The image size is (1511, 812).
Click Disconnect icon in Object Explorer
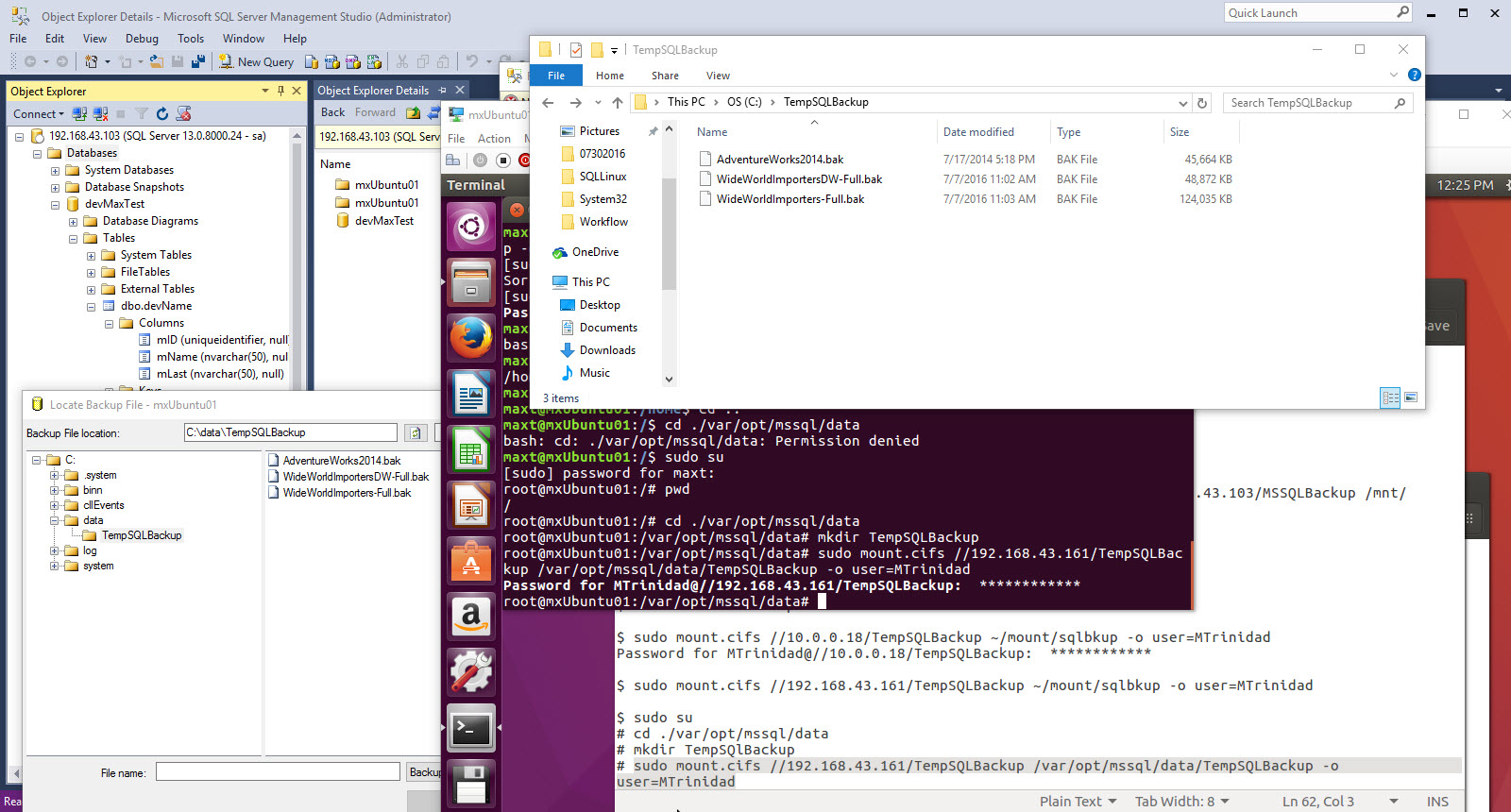(100, 114)
